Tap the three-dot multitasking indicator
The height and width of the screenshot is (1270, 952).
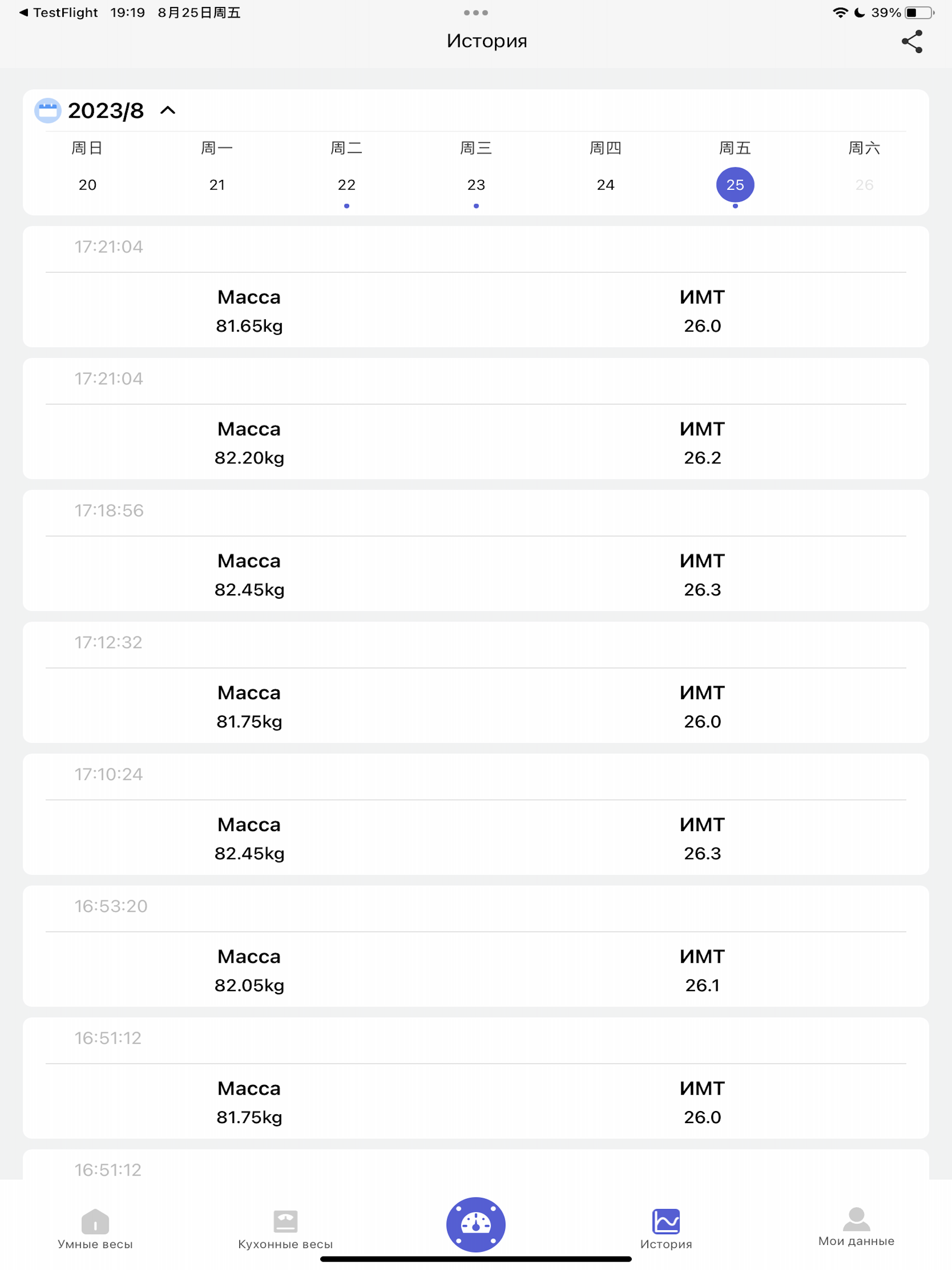pos(476,13)
